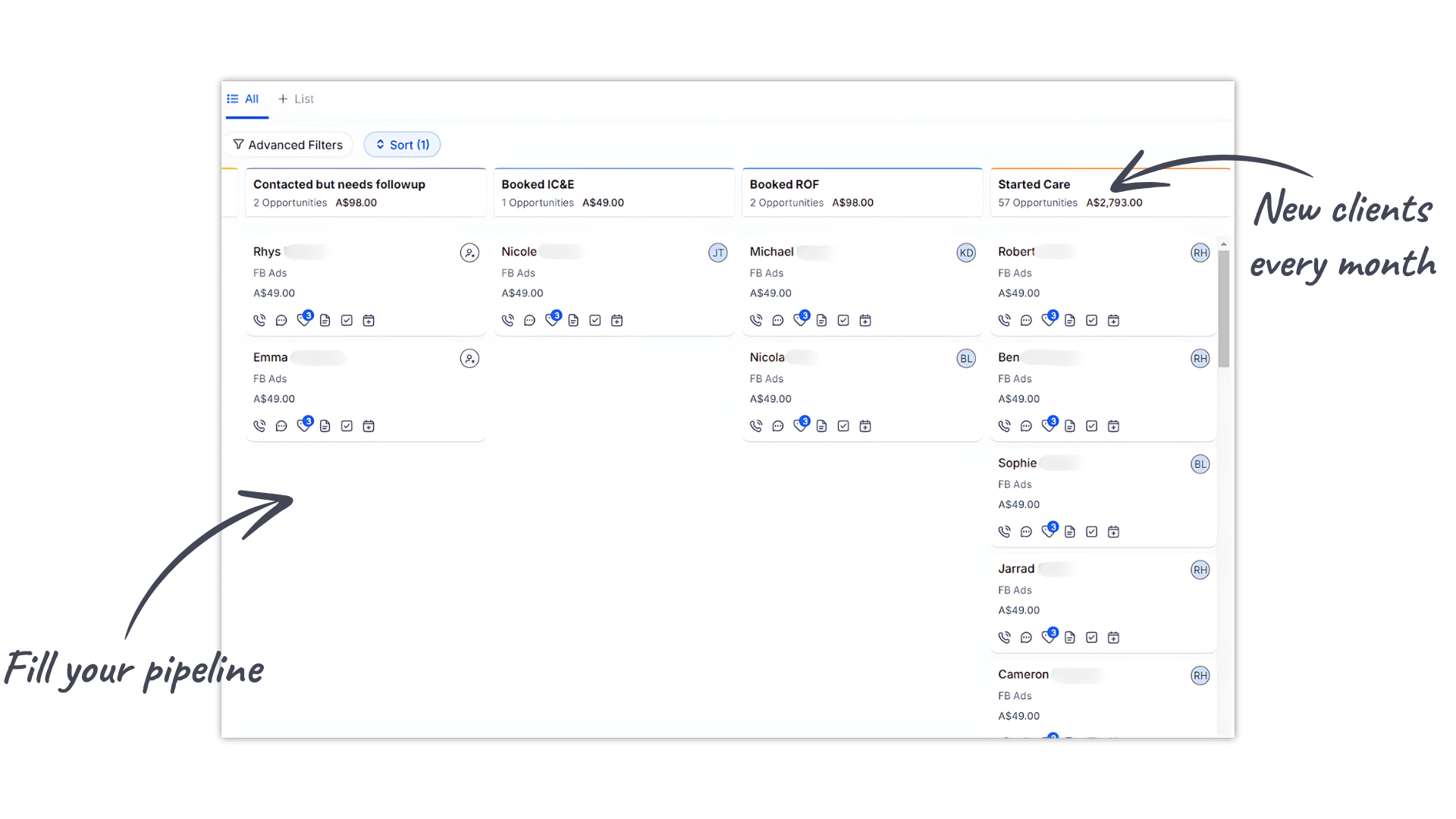Click the notes icon on Jarrad's card

coord(1069,638)
